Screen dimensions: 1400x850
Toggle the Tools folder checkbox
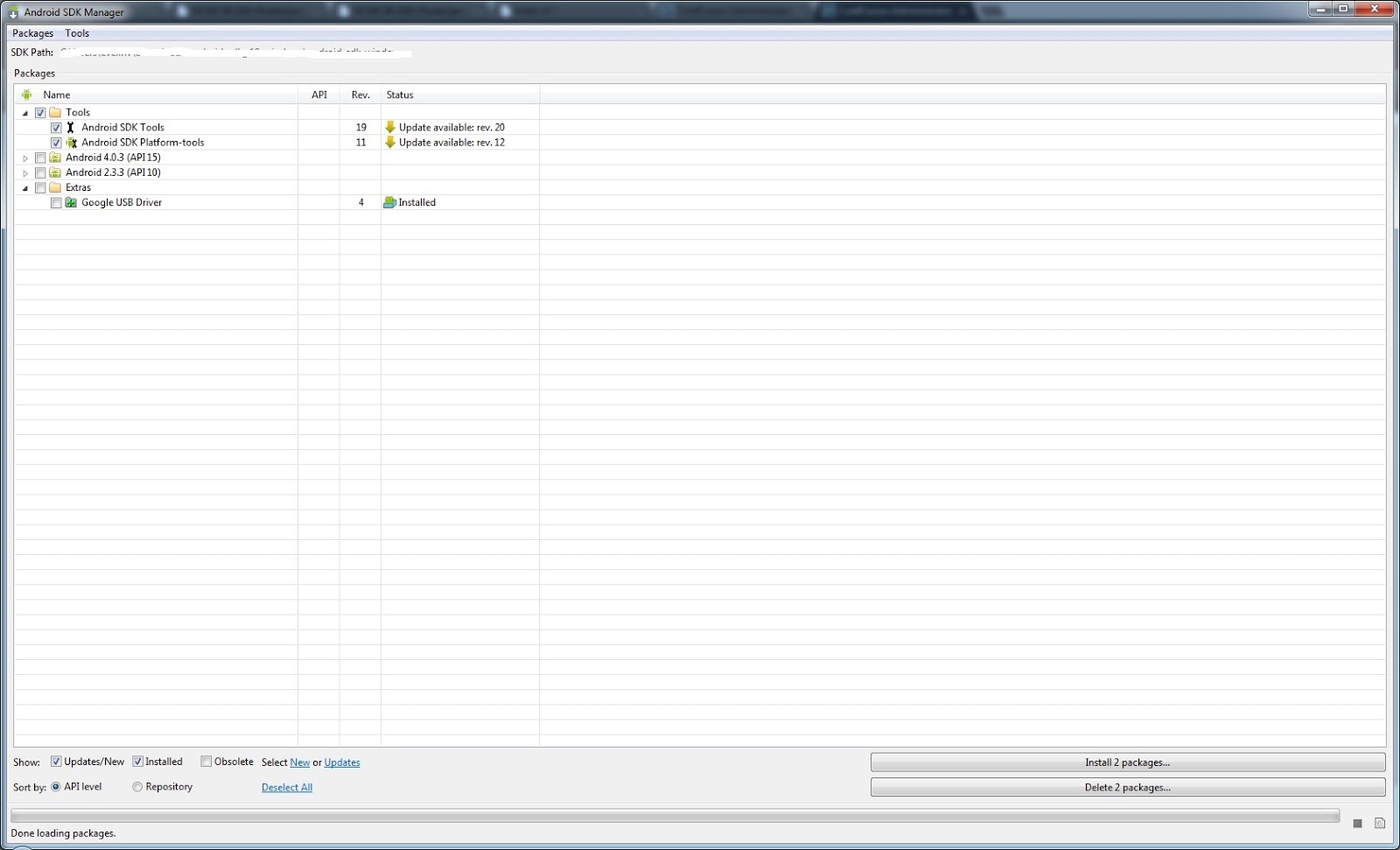pos(40,113)
